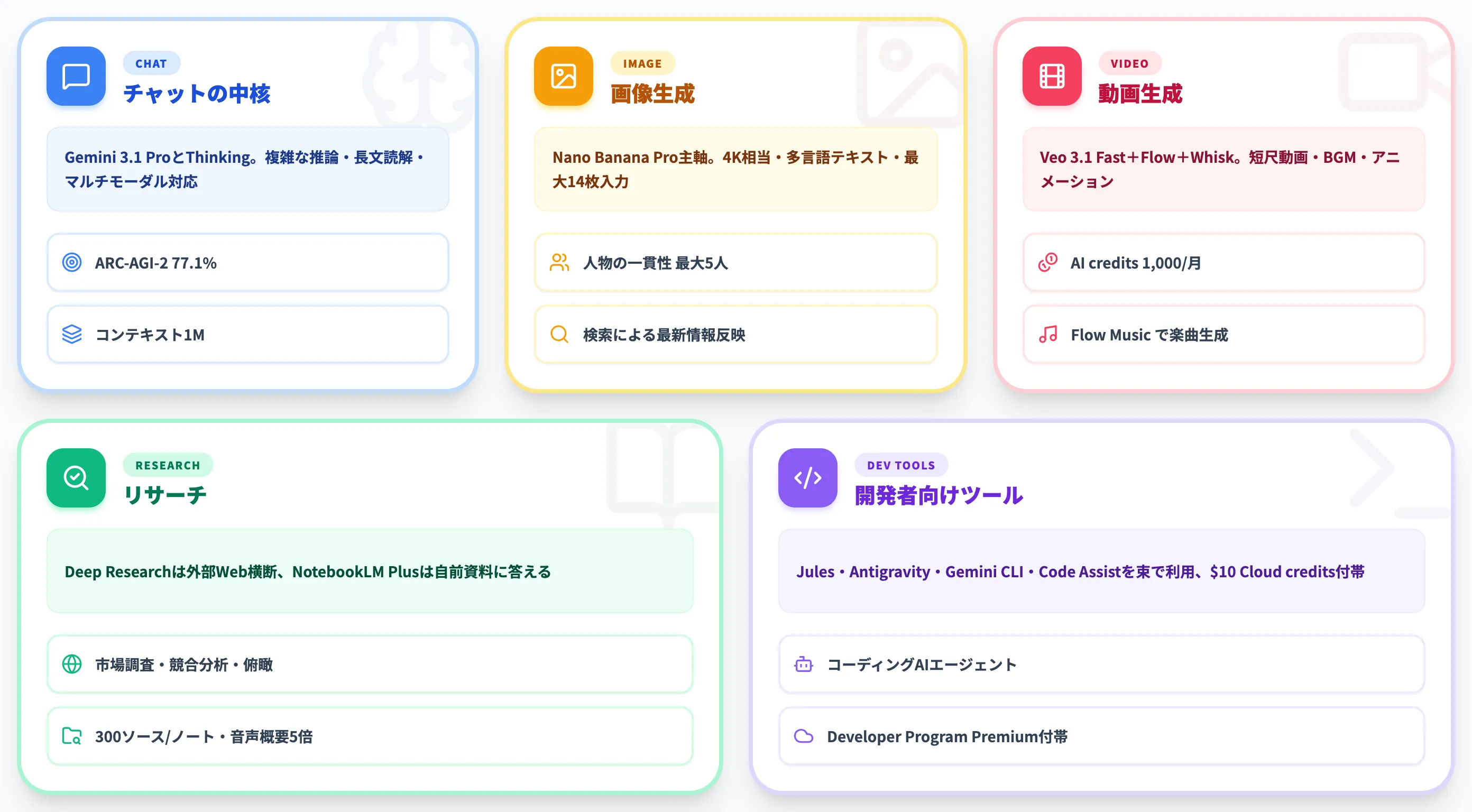
Task: Click the Deep Research description box
Action: click(370, 571)
